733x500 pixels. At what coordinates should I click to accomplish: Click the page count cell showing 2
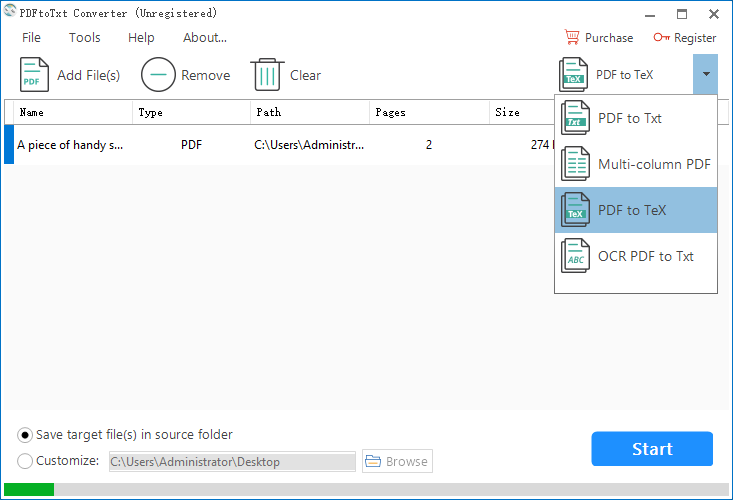[x=429, y=145]
